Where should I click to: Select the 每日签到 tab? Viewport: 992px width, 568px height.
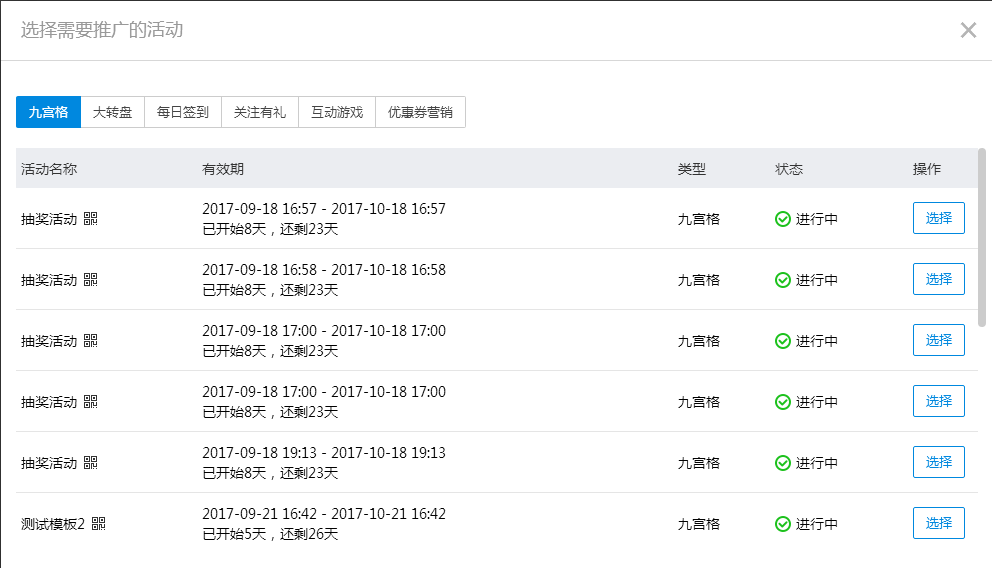click(182, 112)
